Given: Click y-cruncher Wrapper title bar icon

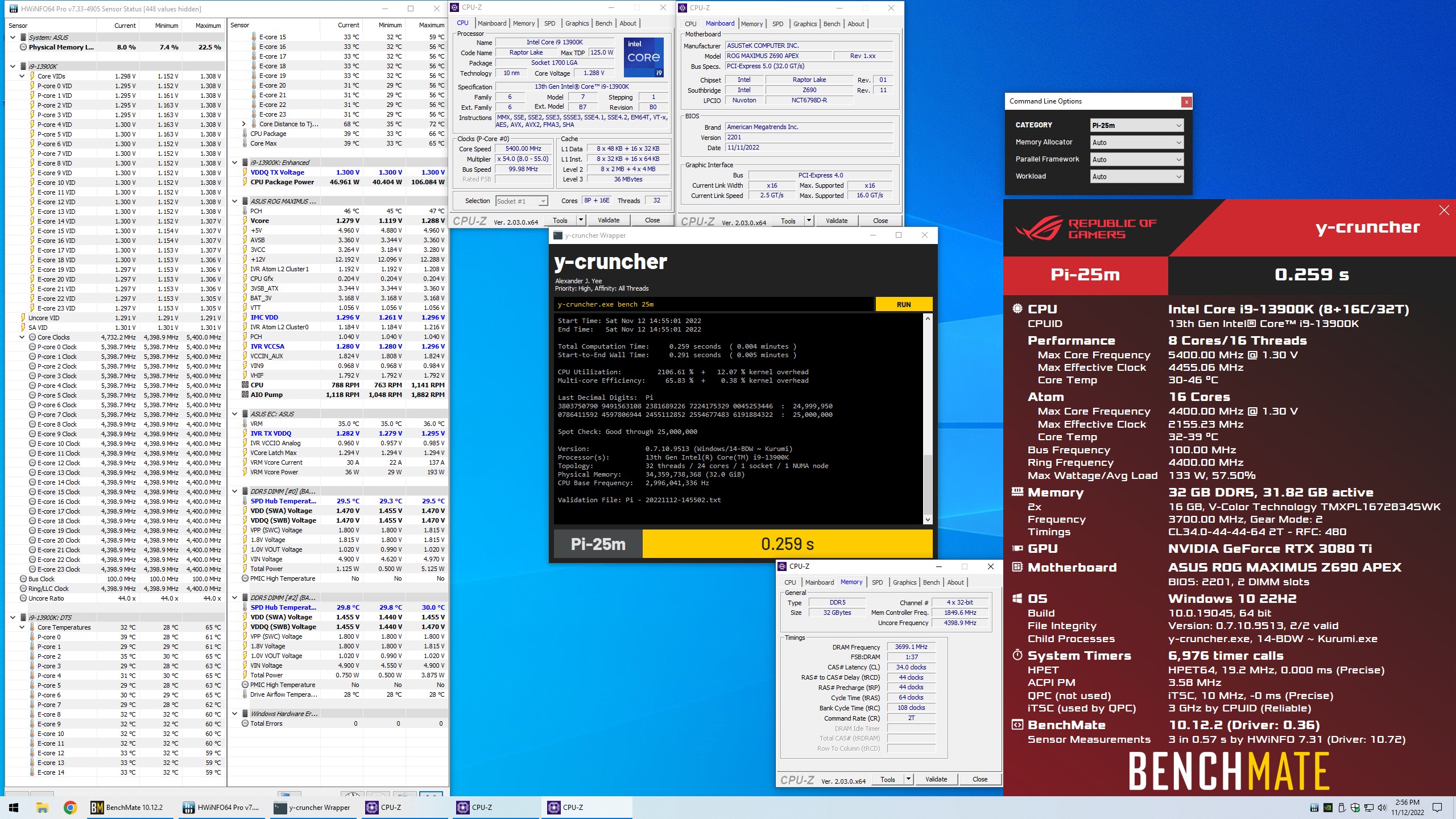Looking at the screenshot, I should pyautogui.click(x=558, y=235).
